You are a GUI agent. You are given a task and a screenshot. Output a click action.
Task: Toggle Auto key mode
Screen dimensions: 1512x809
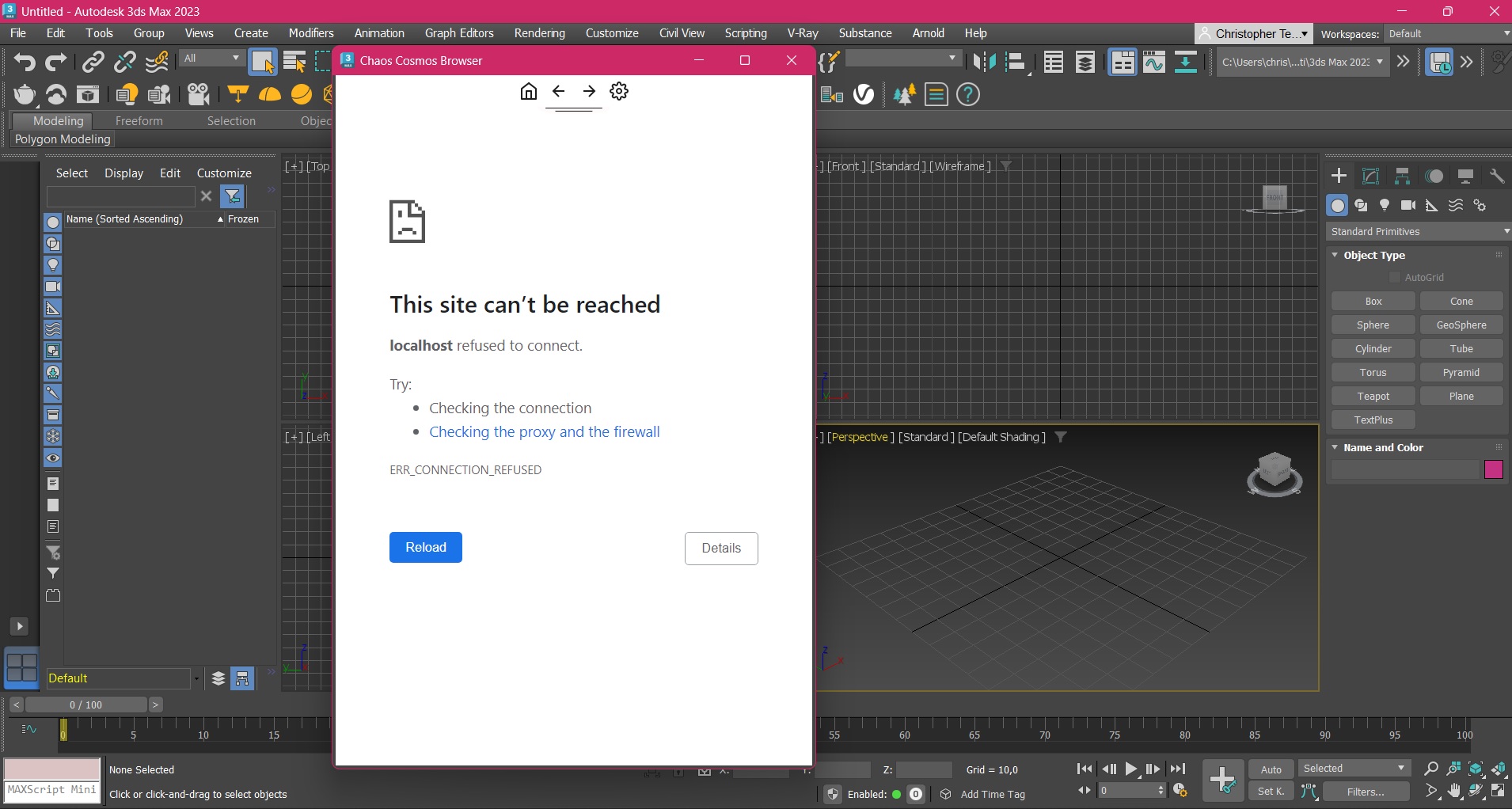coord(1271,769)
